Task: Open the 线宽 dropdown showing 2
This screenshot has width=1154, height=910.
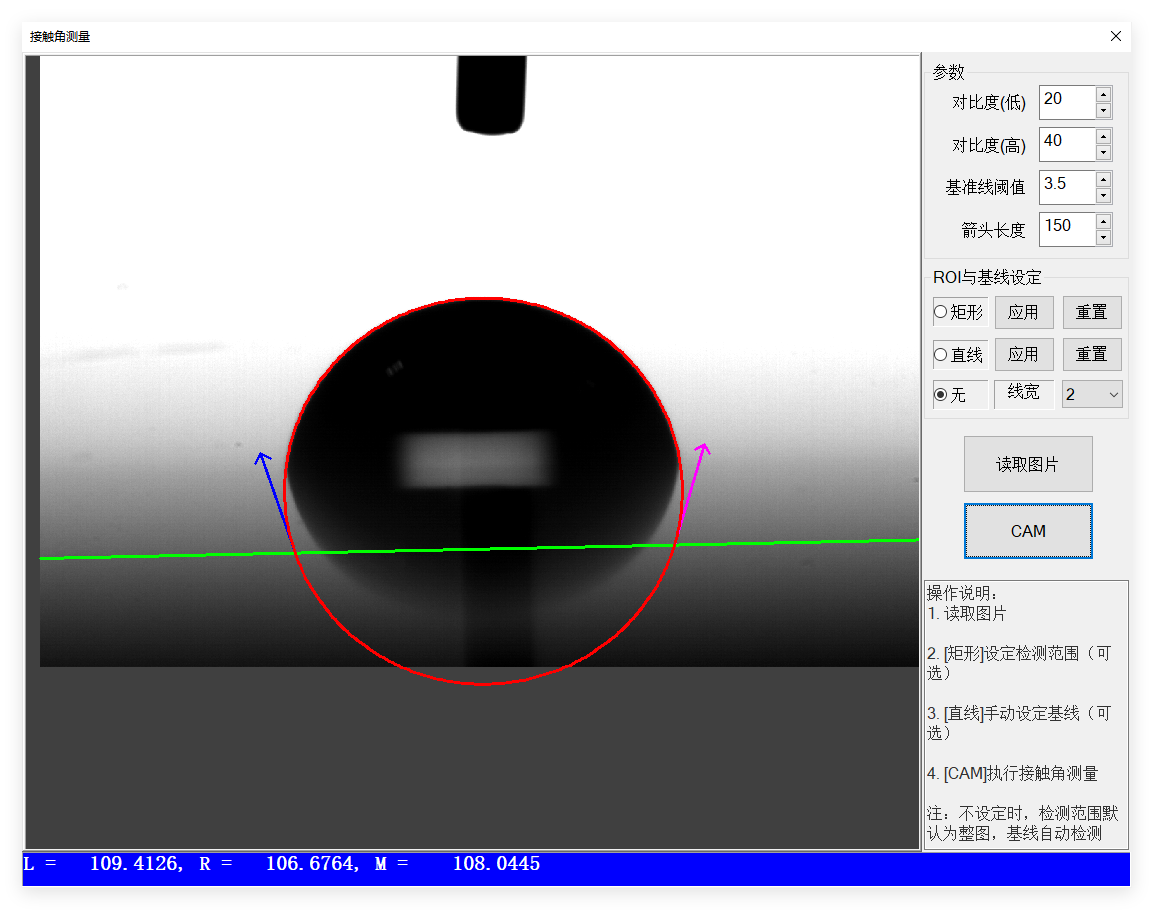Action: 1092,395
